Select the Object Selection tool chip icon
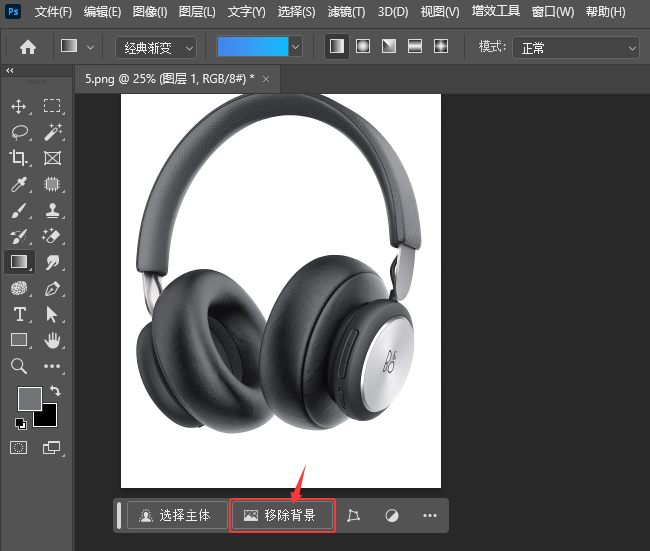 tap(52, 184)
